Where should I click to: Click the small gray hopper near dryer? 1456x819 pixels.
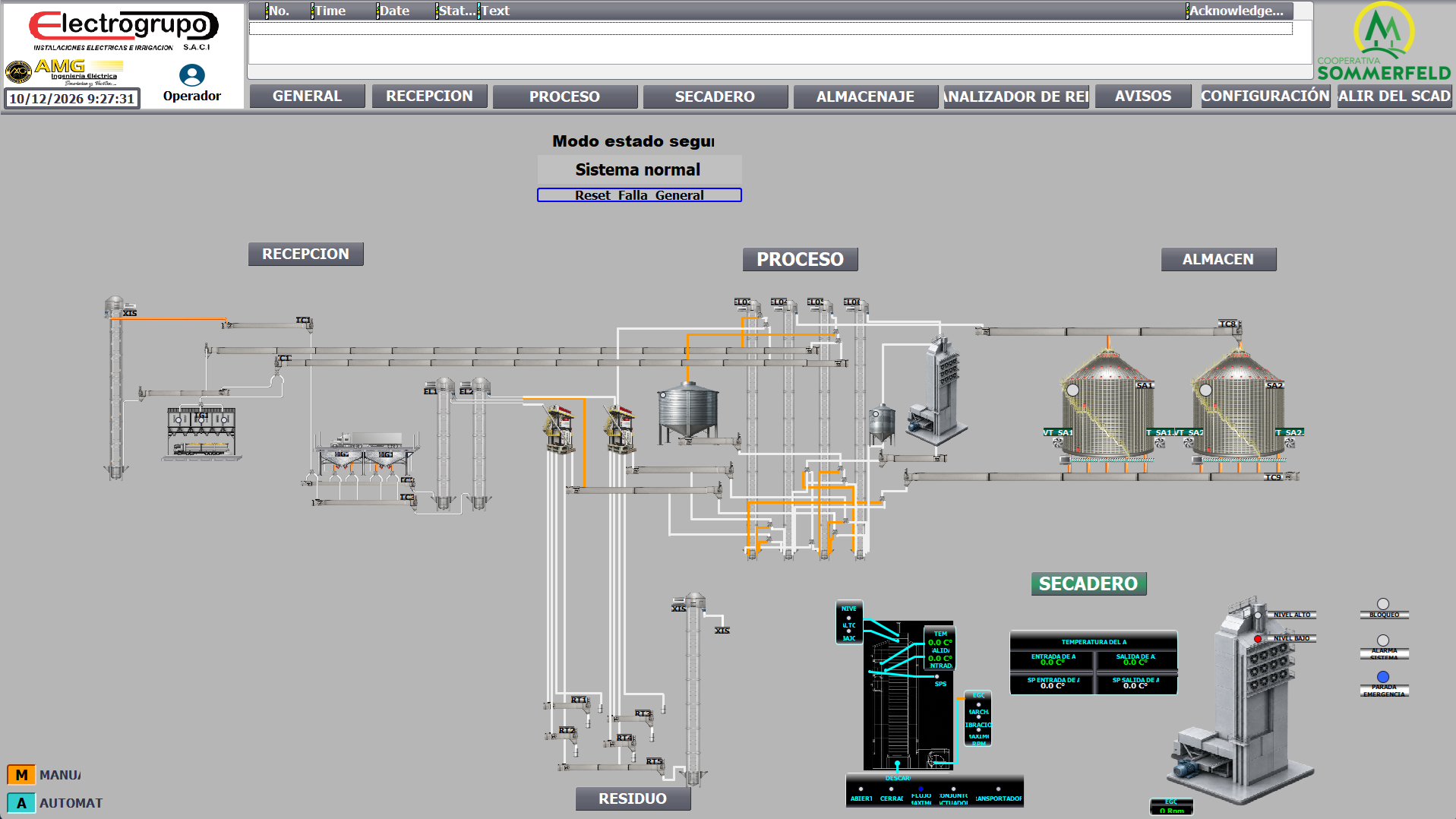pyautogui.click(x=882, y=424)
